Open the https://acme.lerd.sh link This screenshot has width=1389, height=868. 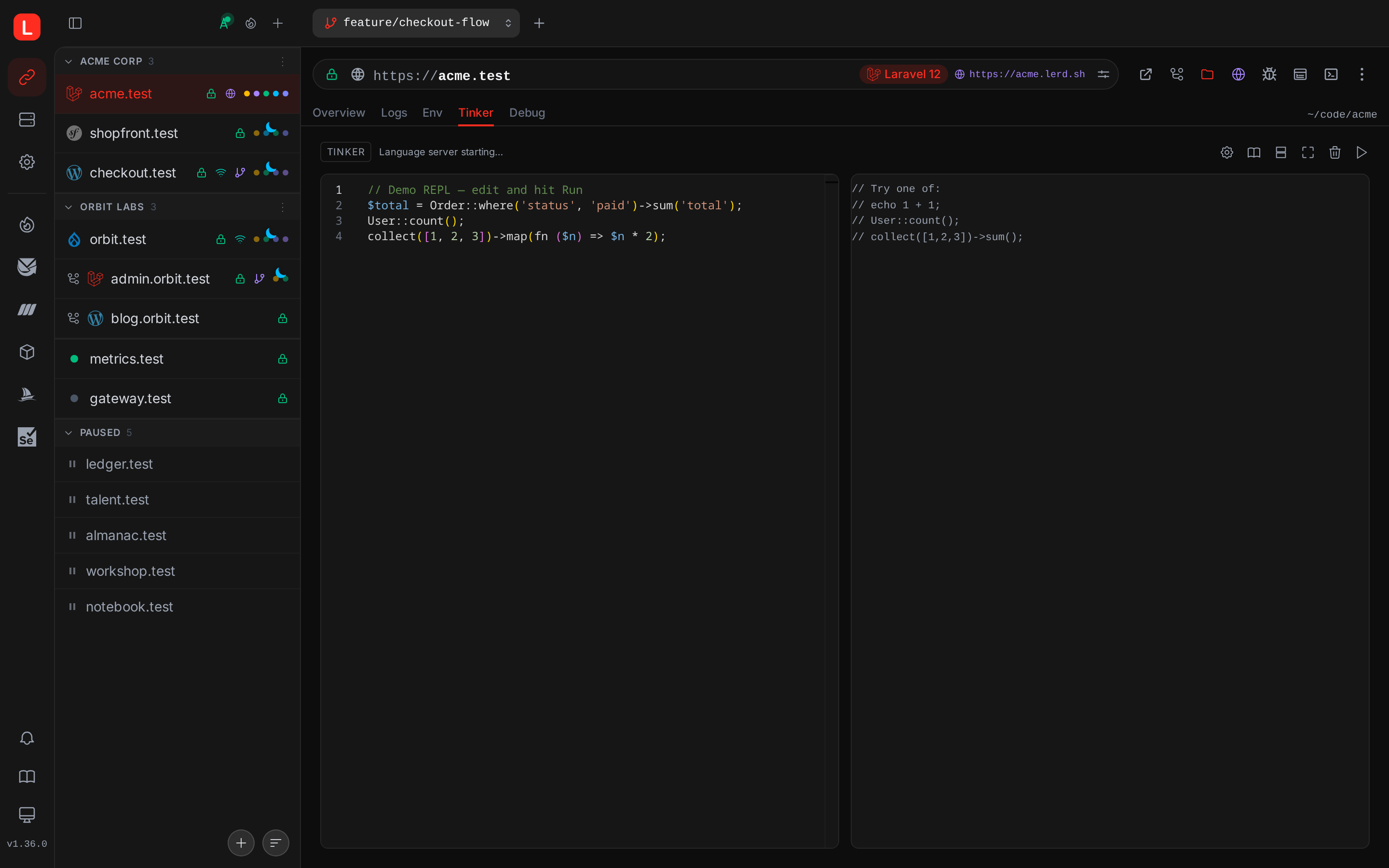[x=1020, y=74]
